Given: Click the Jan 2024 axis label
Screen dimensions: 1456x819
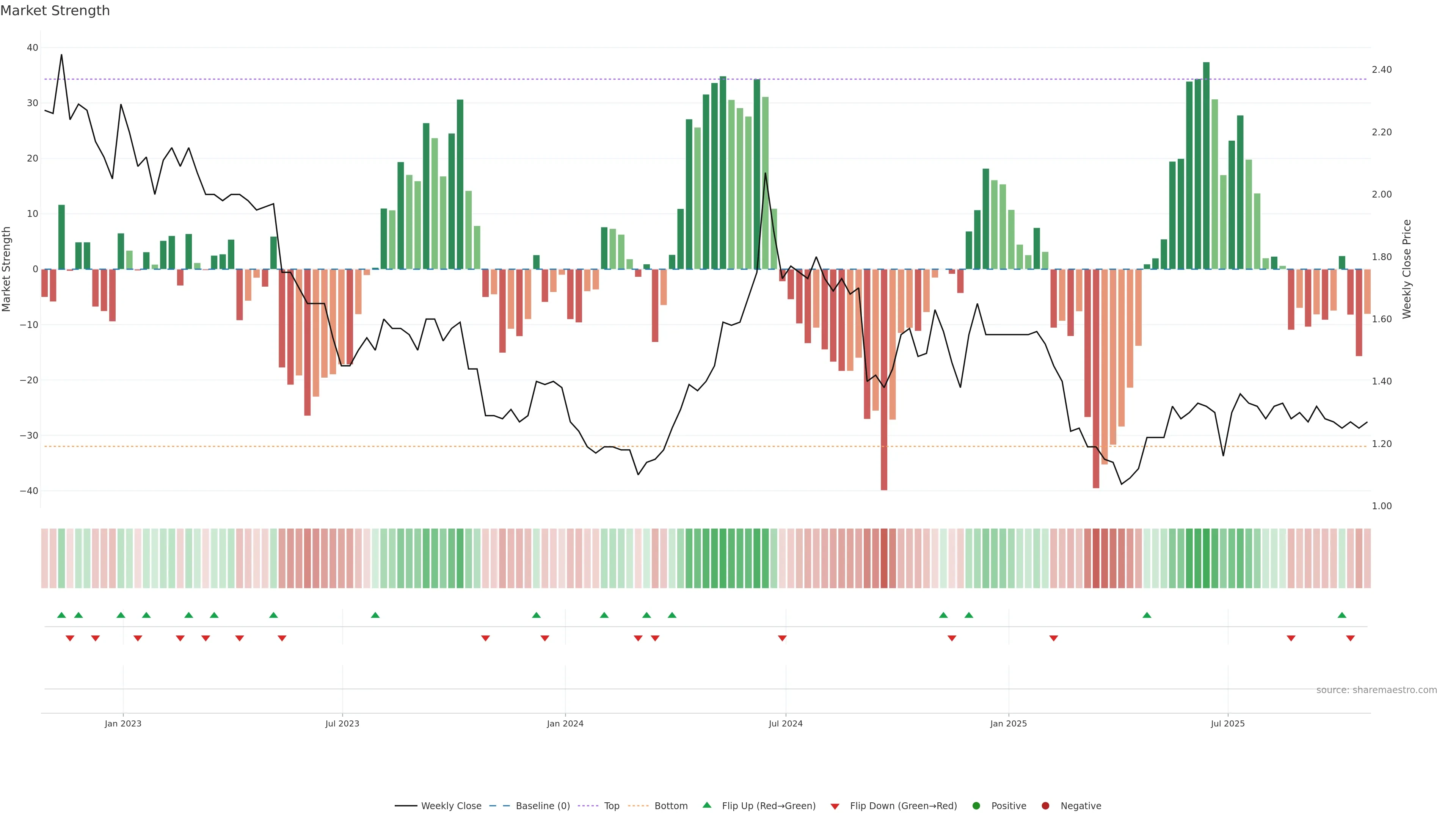Looking at the screenshot, I should click(565, 723).
